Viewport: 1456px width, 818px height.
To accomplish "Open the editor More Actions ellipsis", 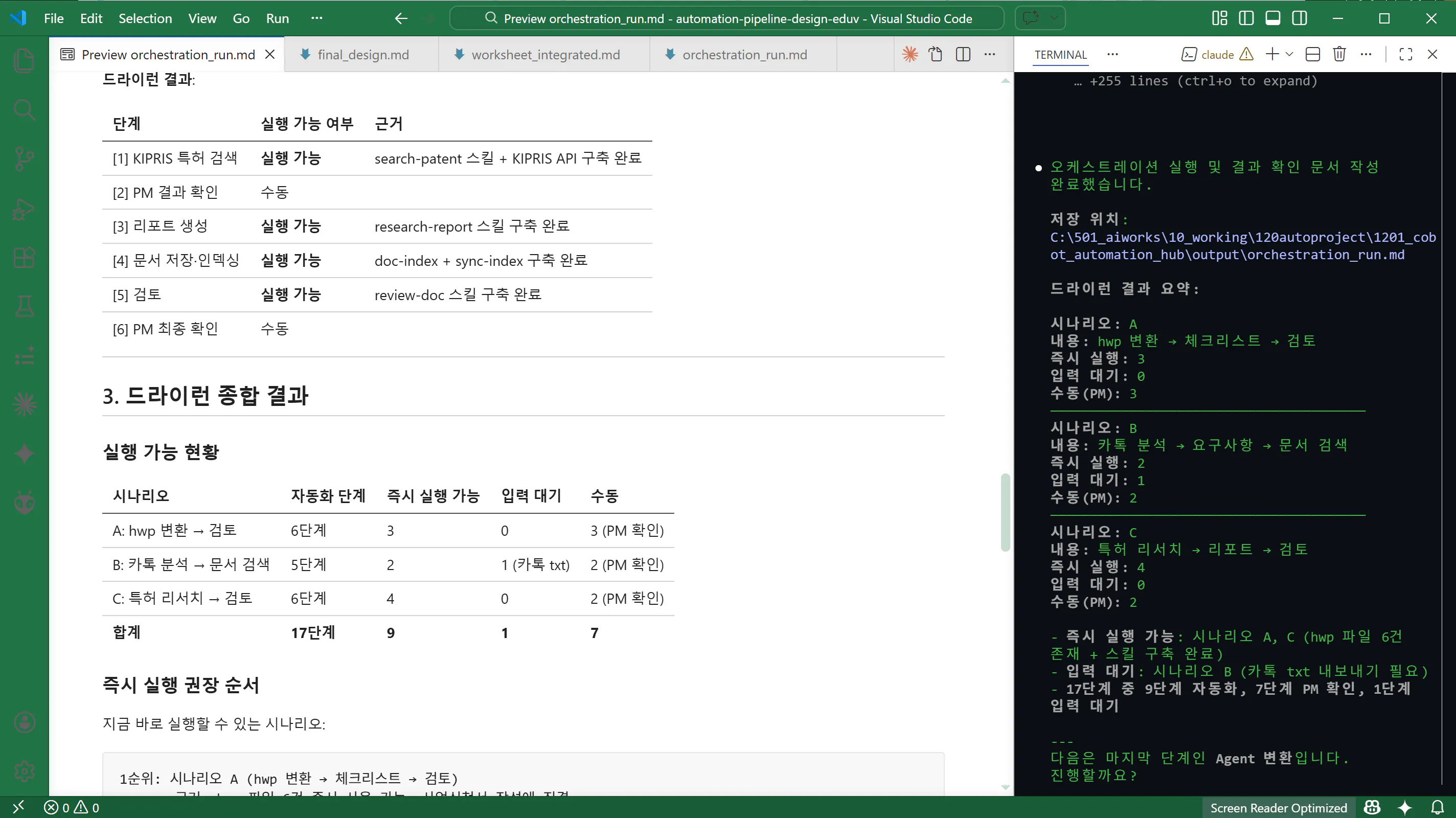I will 990,54.
